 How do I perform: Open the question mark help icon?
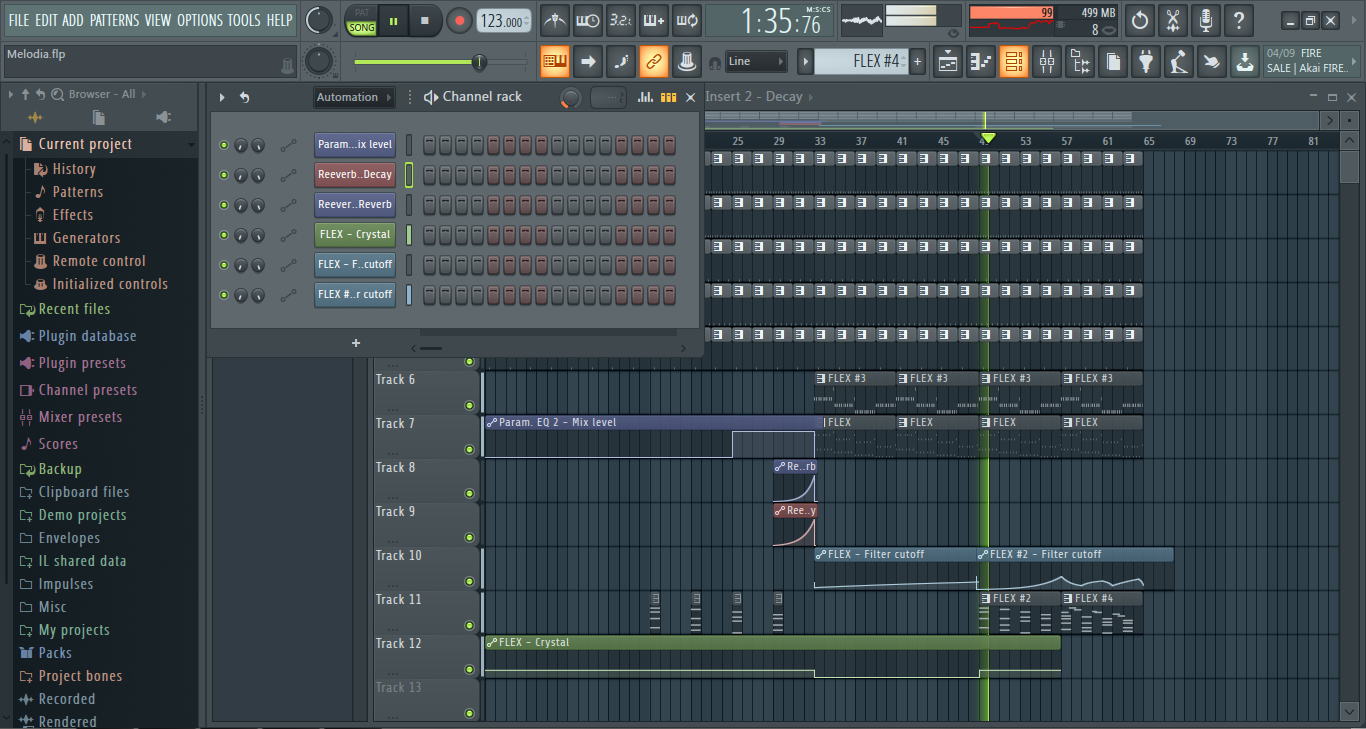point(1239,20)
